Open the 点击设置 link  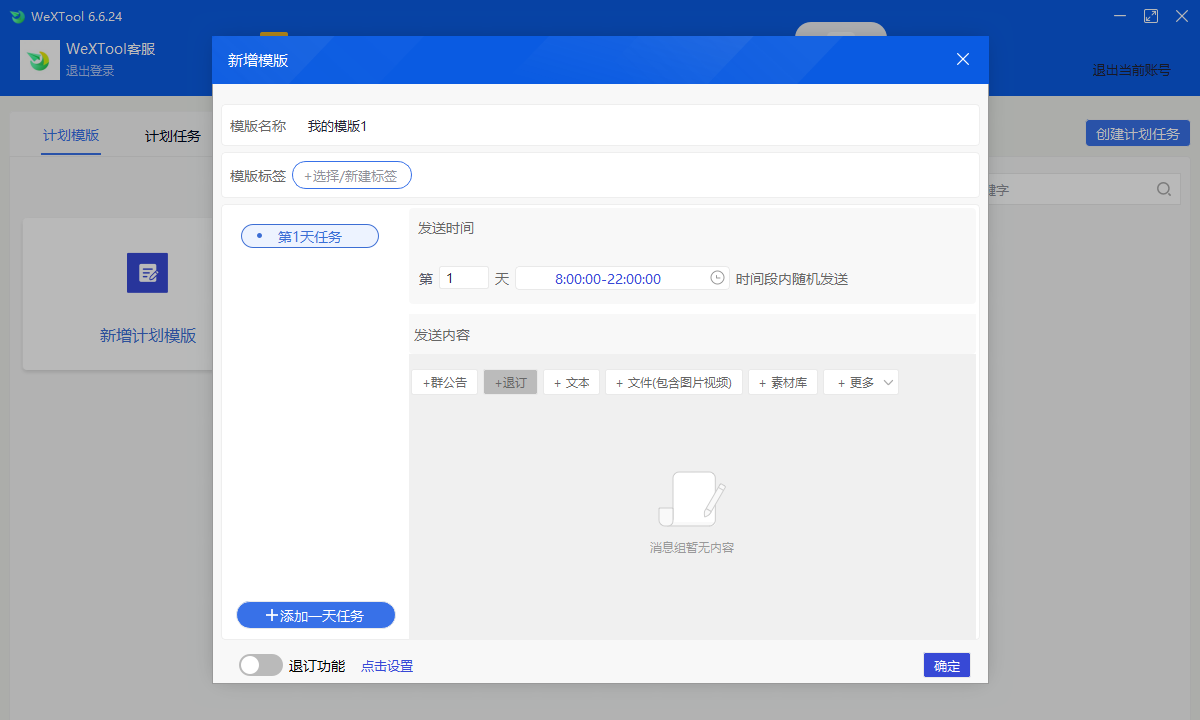tap(387, 666)
